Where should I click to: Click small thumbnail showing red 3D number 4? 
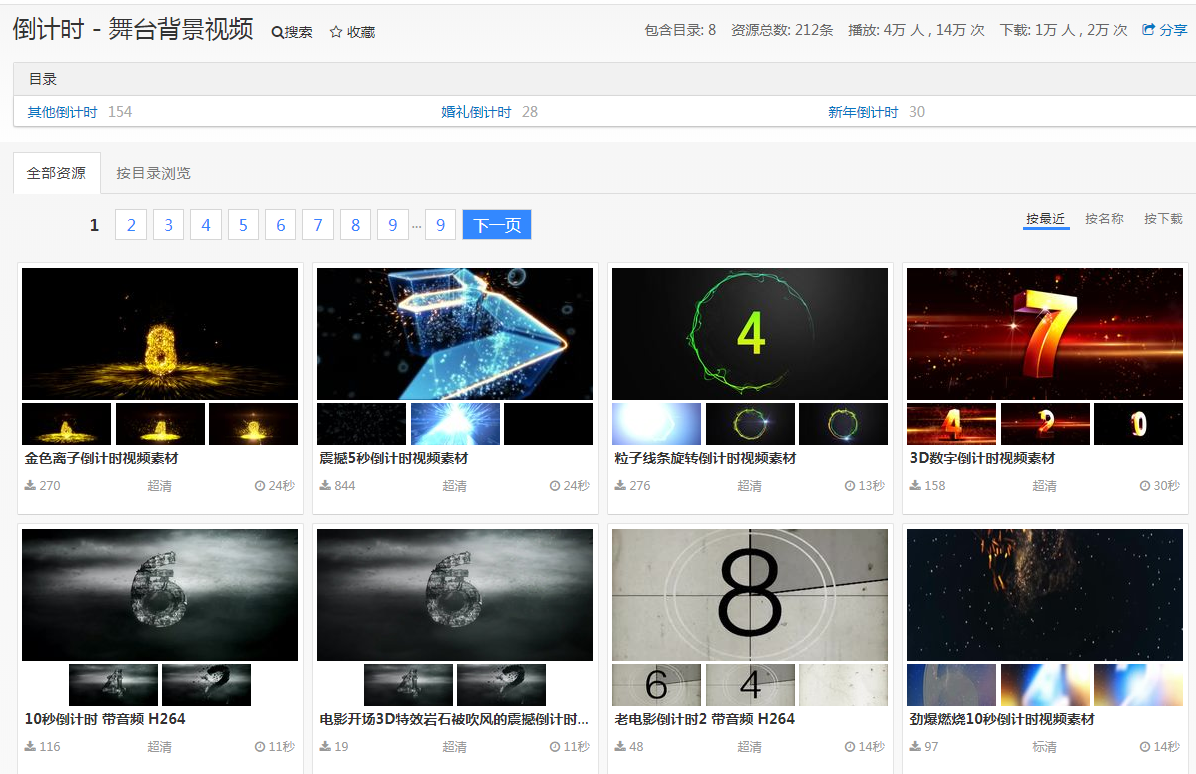(x=951, y=424)
